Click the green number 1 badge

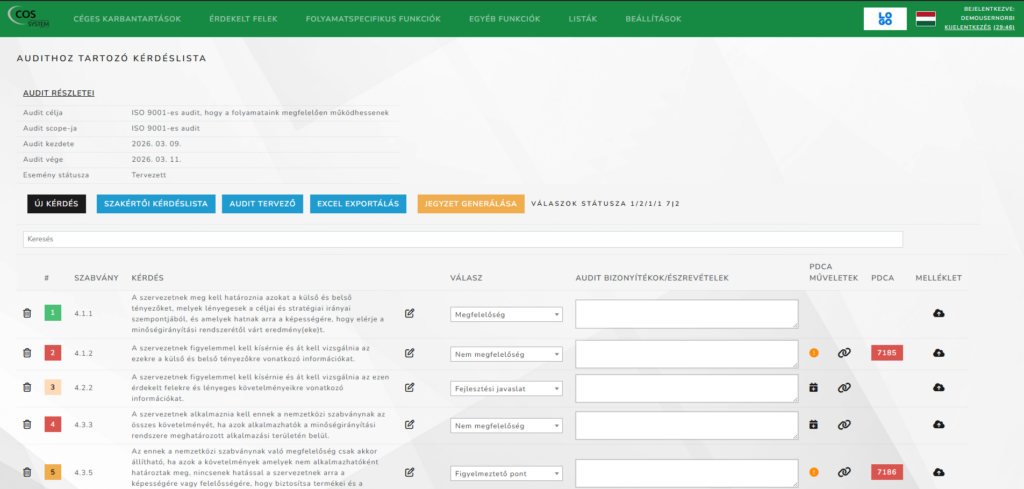point(53,313)
